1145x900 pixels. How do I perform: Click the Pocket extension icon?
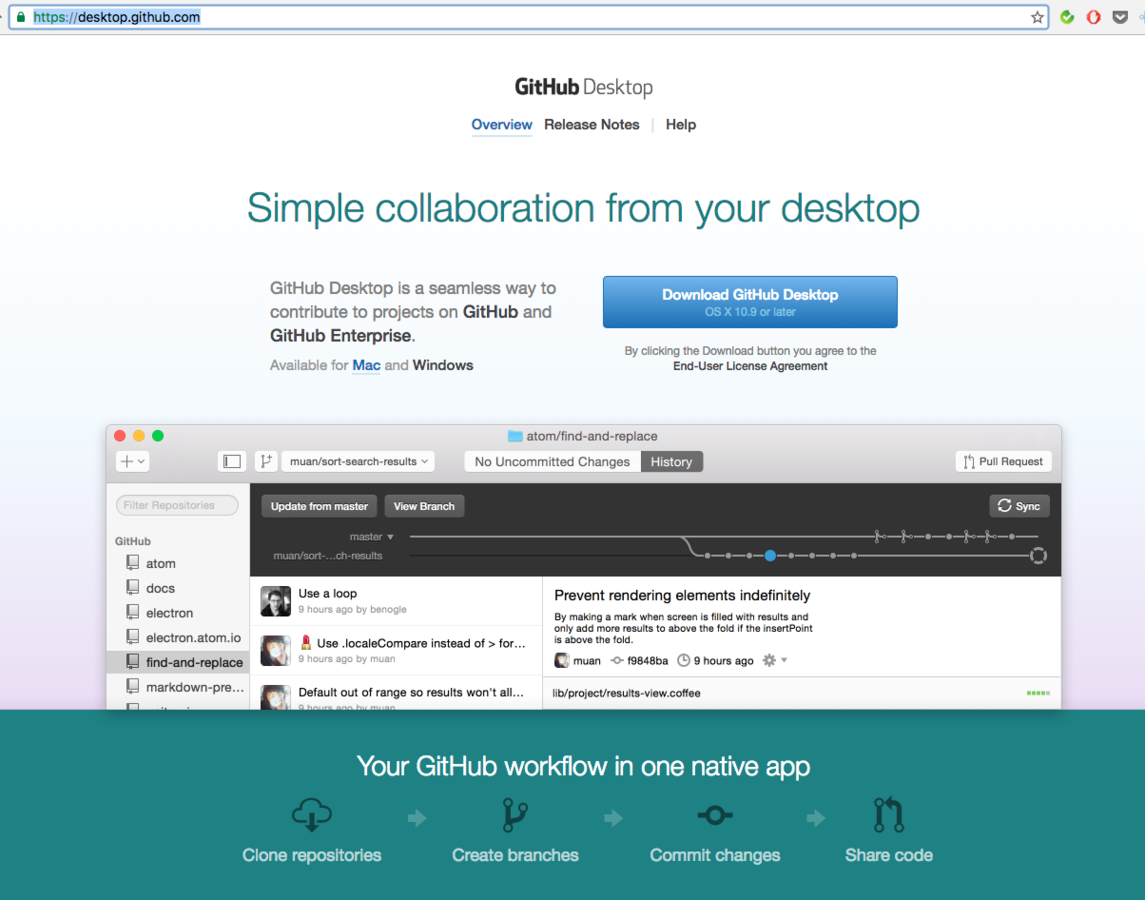[x=1120, y=17]
